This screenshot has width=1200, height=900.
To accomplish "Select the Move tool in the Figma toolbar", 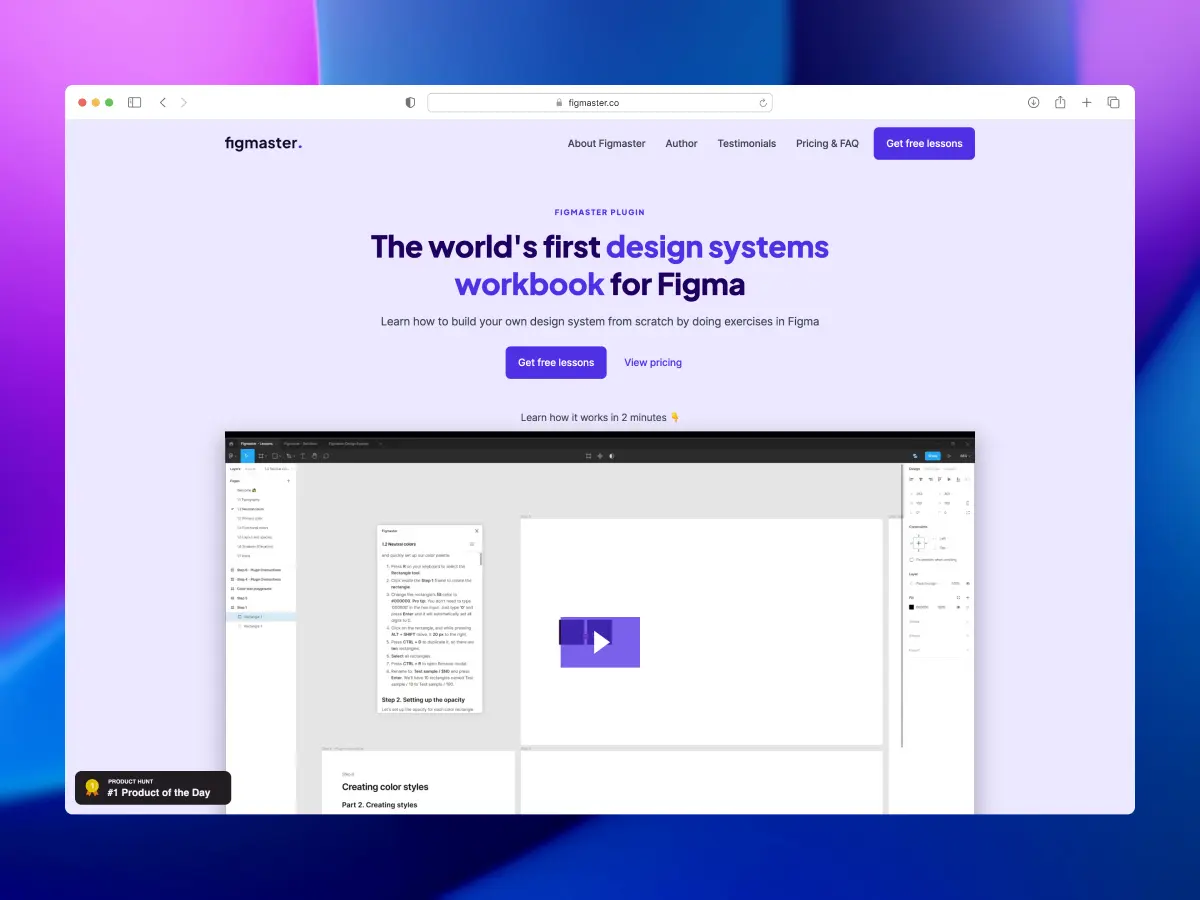I will (248, 455).
